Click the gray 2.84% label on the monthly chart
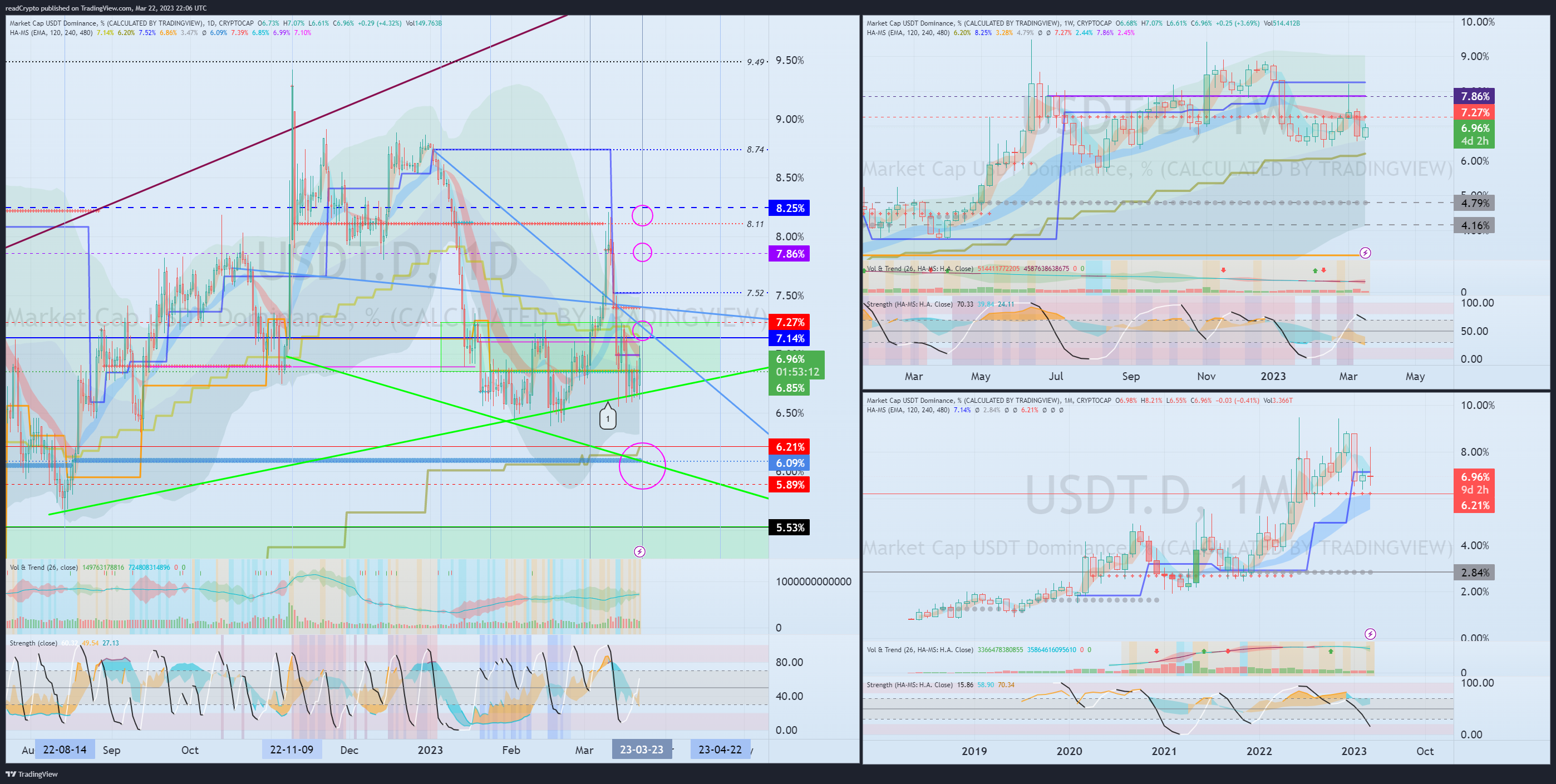 click(1474, 572)
